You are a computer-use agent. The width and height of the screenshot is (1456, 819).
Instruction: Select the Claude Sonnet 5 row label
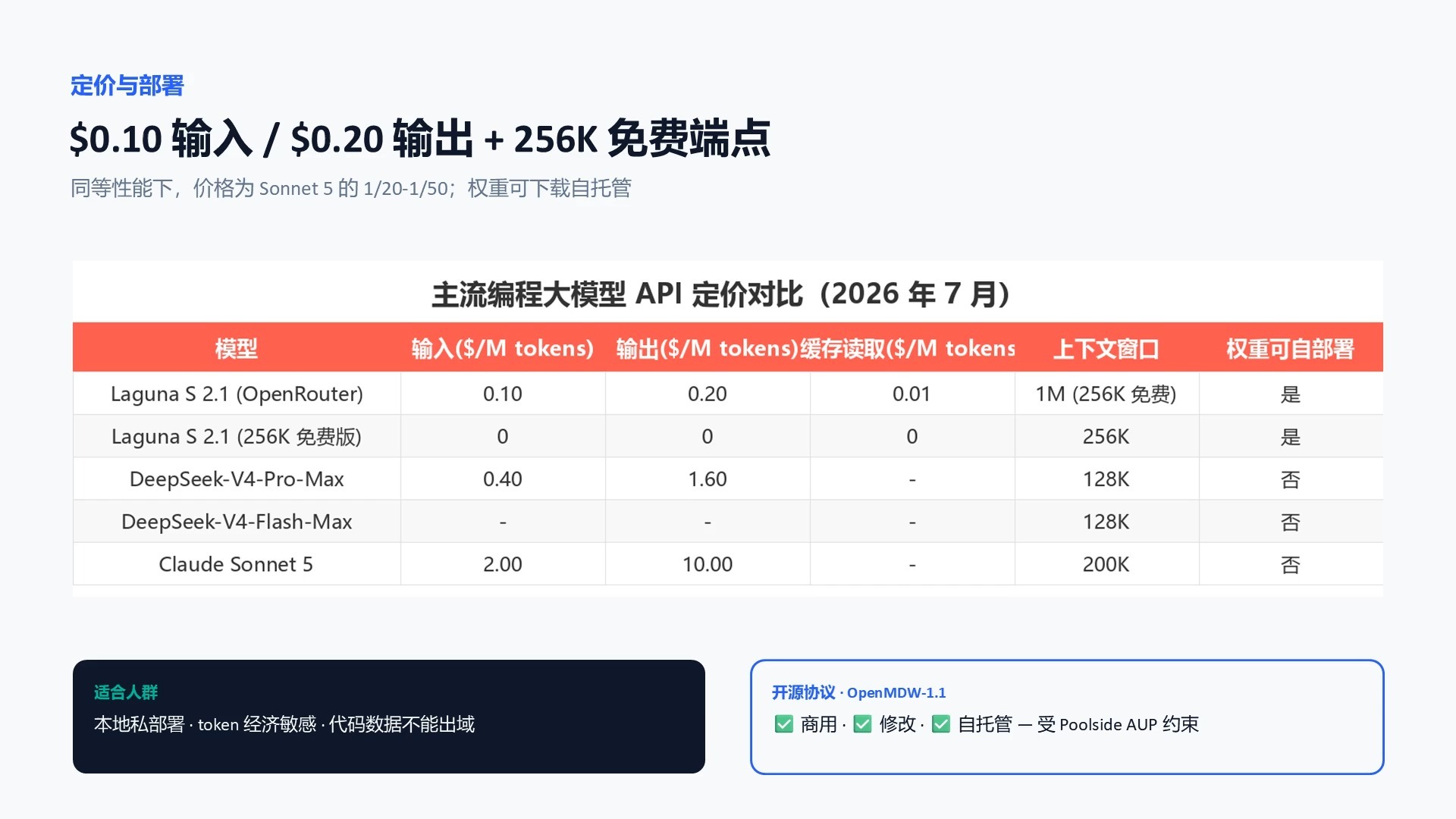236,563
